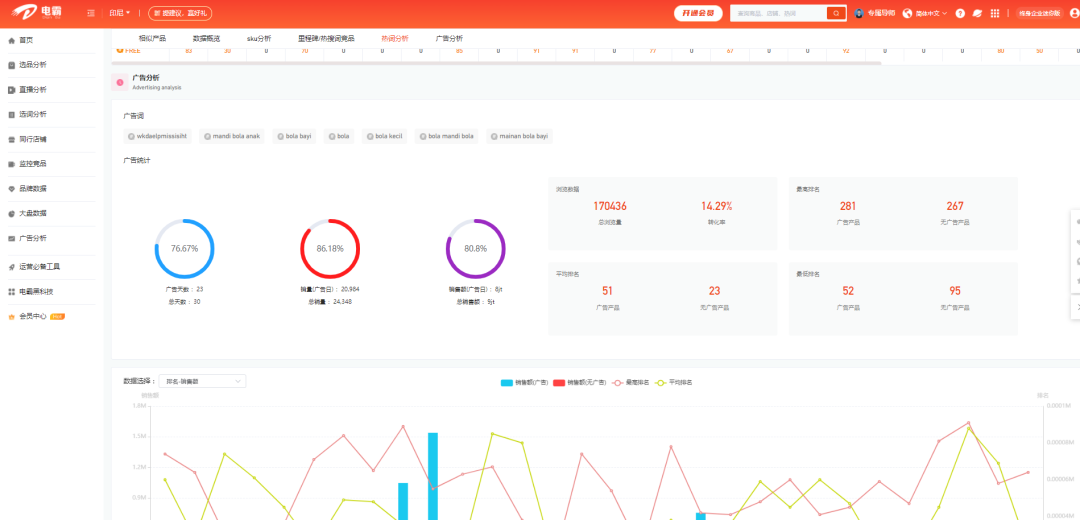Toggle 销售额(广告) blue legend series

coord(524,382)
